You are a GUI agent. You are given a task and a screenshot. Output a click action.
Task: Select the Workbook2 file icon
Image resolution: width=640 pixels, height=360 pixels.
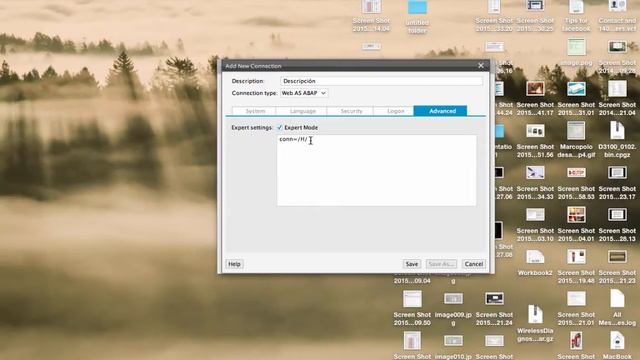pos(535,257)
